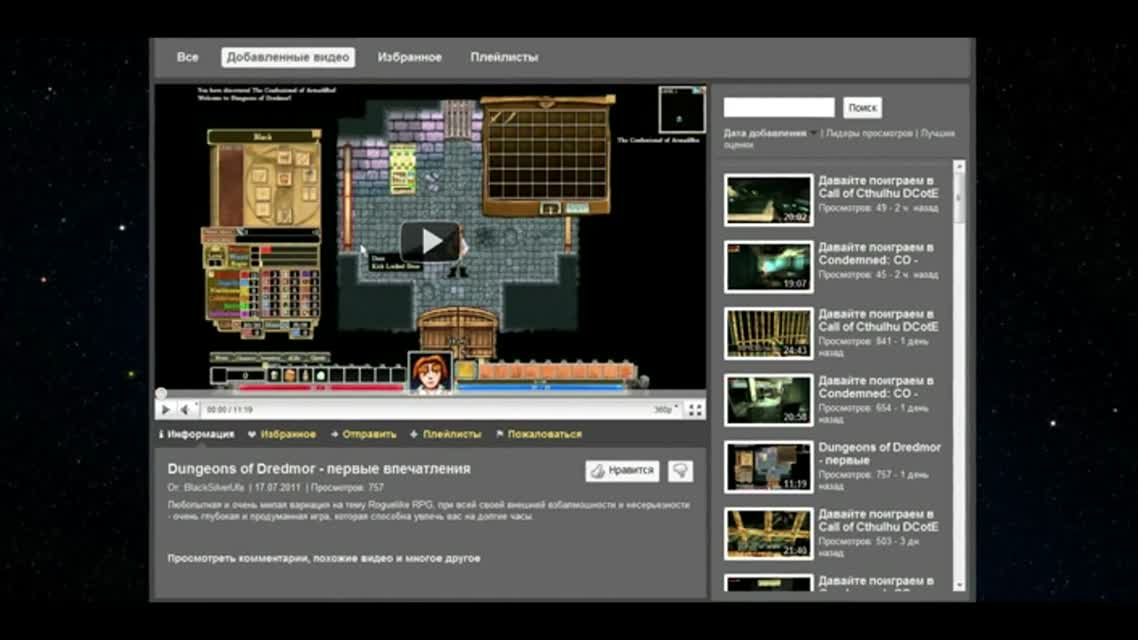This screenshot has width=1138, height=640.
Task: Open the 20:02 Call of Cthulhu thumbnail
Action: [769, 200]
